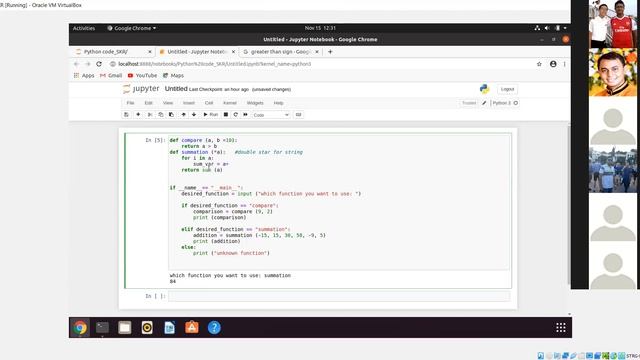The width and height of the screenshot is (640, 360).
Task: Click the network icon in top bar
Action: (x=537, y=28)
